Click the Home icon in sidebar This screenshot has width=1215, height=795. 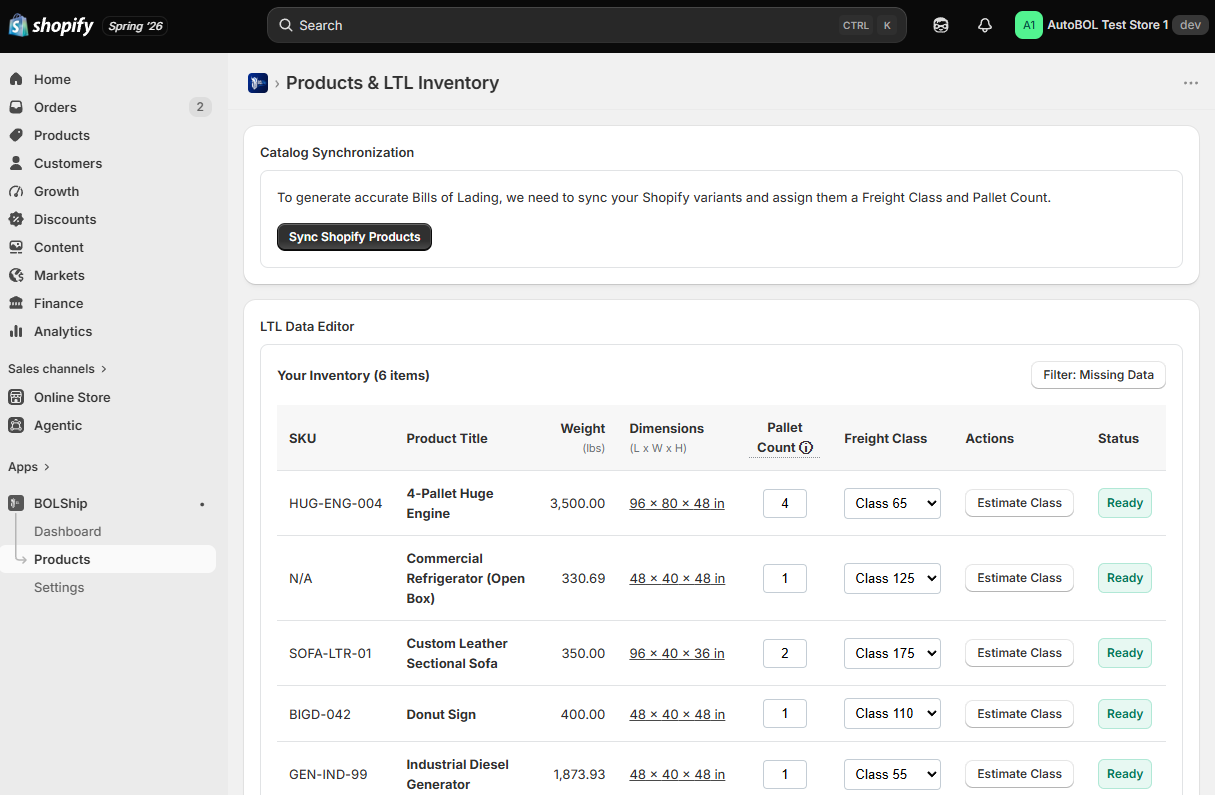(16, 79)
